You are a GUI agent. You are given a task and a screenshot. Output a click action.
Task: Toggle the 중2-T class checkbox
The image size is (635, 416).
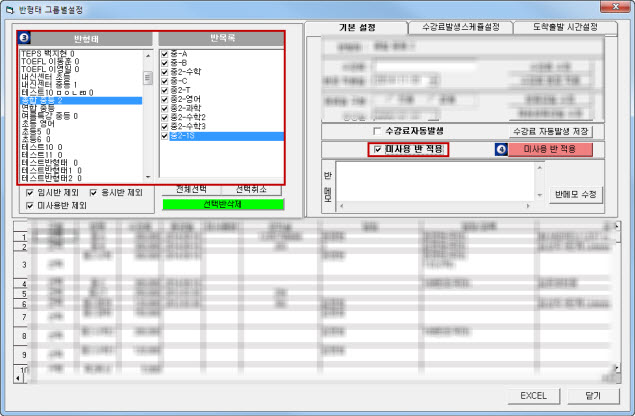164,90
